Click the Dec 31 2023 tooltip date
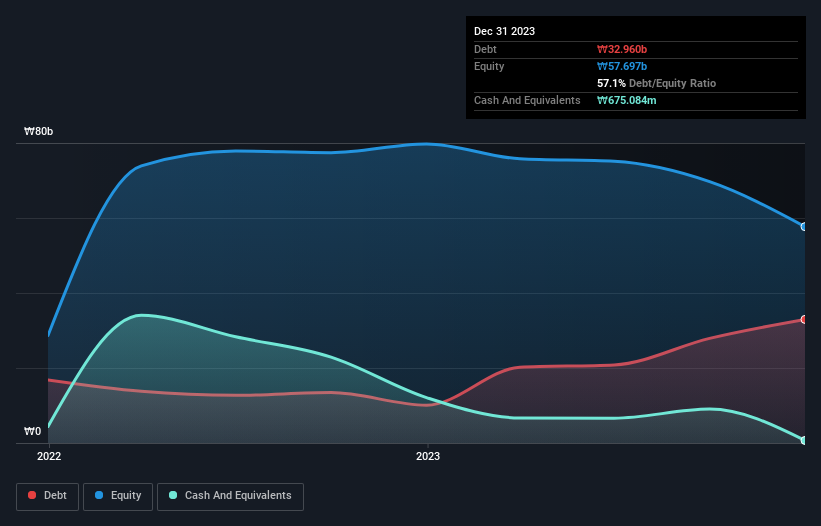This screenshot has width=821, height=526. tap(504, 31)
